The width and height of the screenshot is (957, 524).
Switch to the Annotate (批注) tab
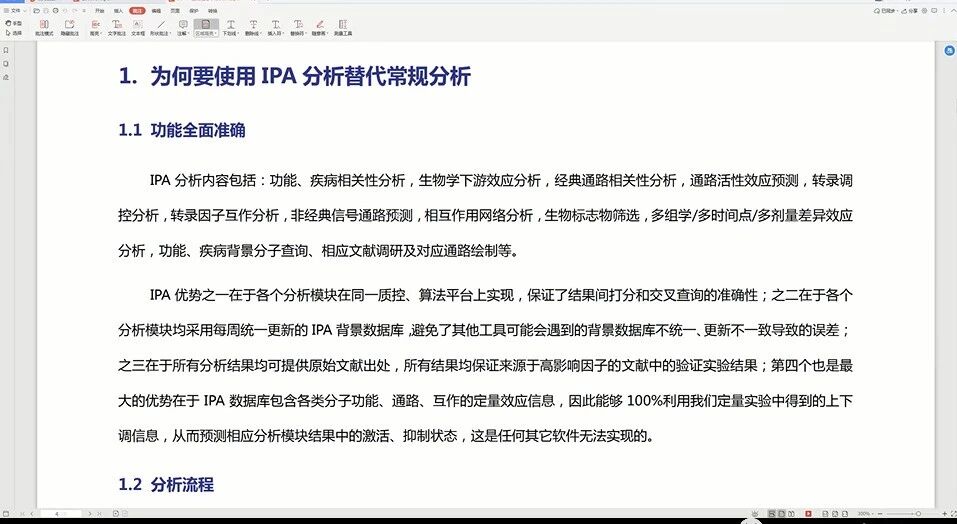137,10
